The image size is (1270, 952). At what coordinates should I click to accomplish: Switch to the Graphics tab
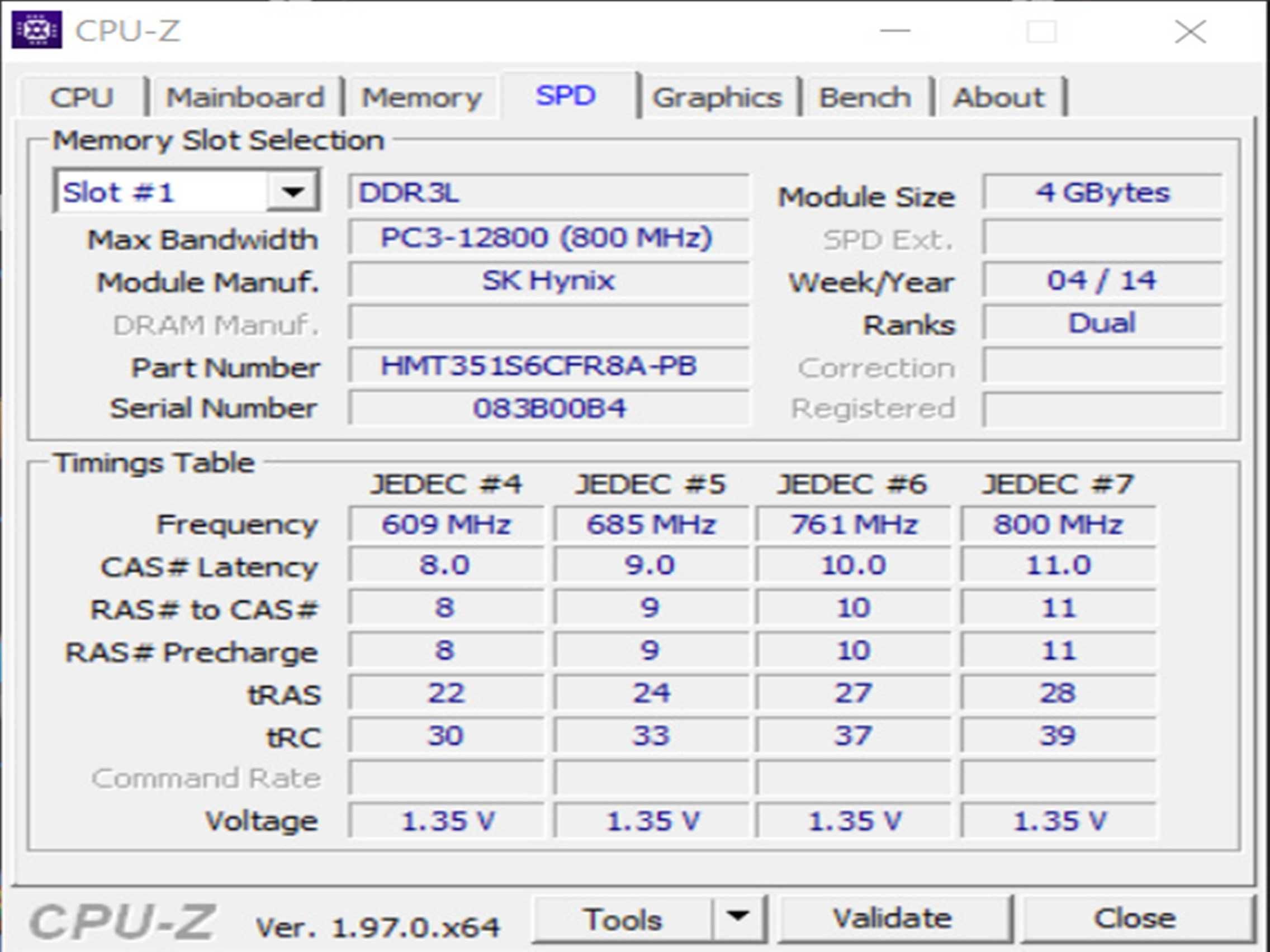tap(717, 97)
